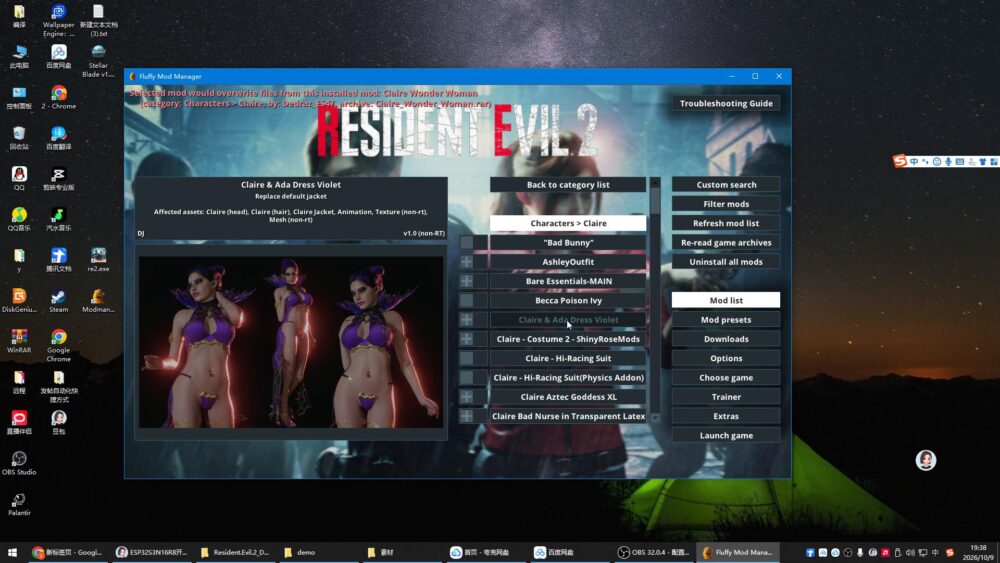Open the Mod presets section
1000x563 pixels.
click(x=726, y=319)
